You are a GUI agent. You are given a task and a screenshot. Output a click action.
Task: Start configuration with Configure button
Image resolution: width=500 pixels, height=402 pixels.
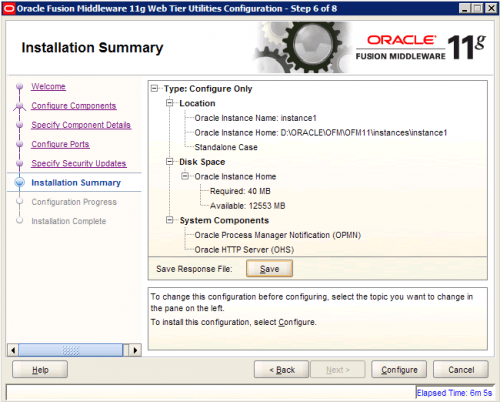coord(399,370)
